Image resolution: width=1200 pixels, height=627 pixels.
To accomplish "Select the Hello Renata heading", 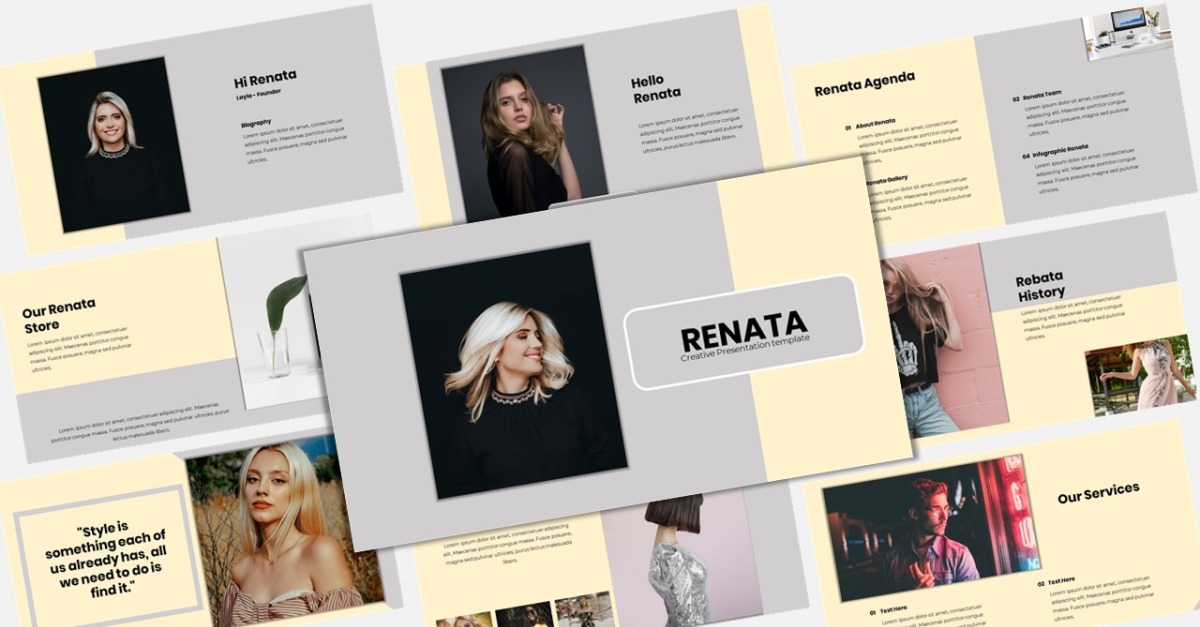I will (x=656, y=88).
